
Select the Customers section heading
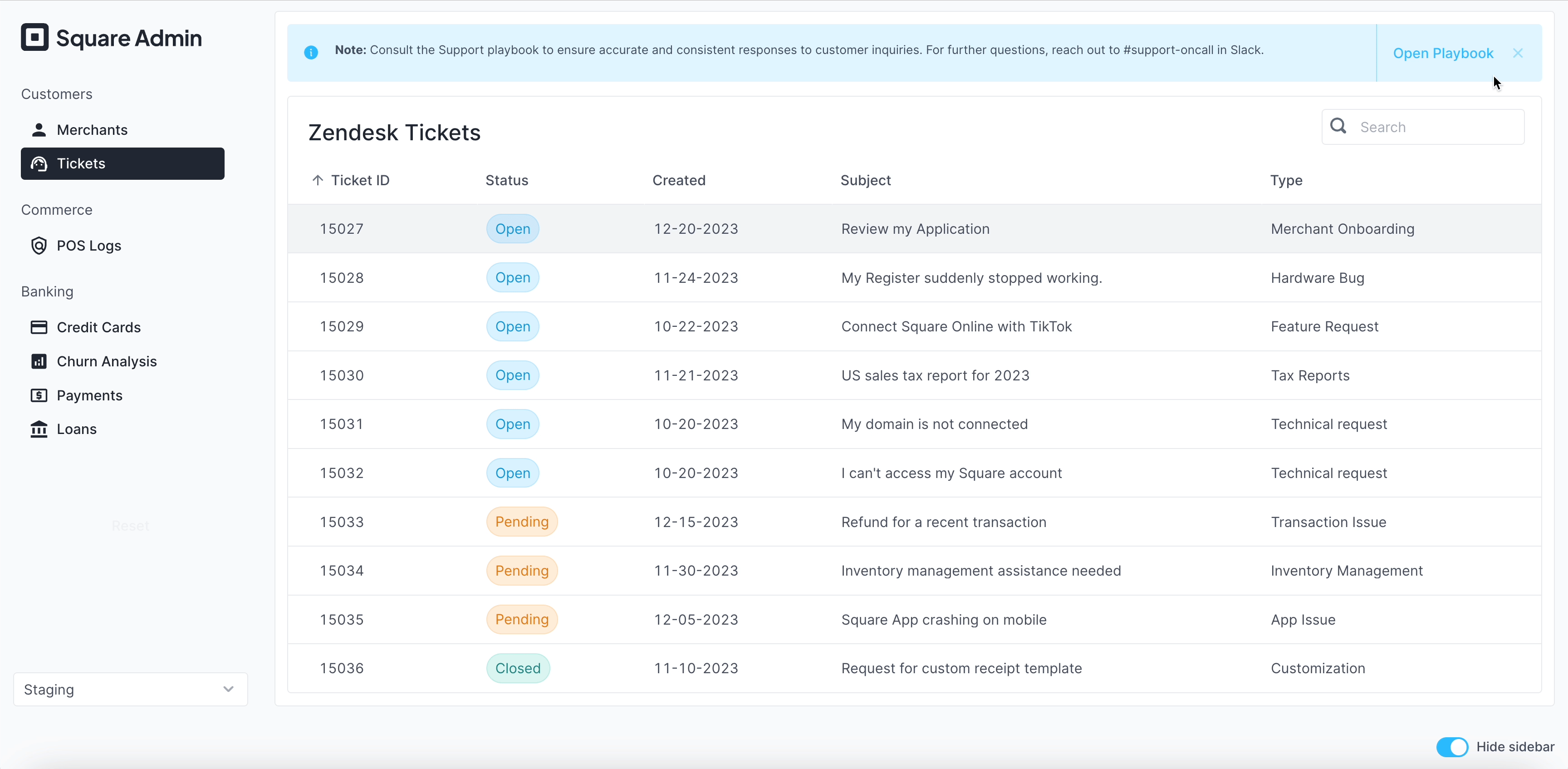pos(57,94)
